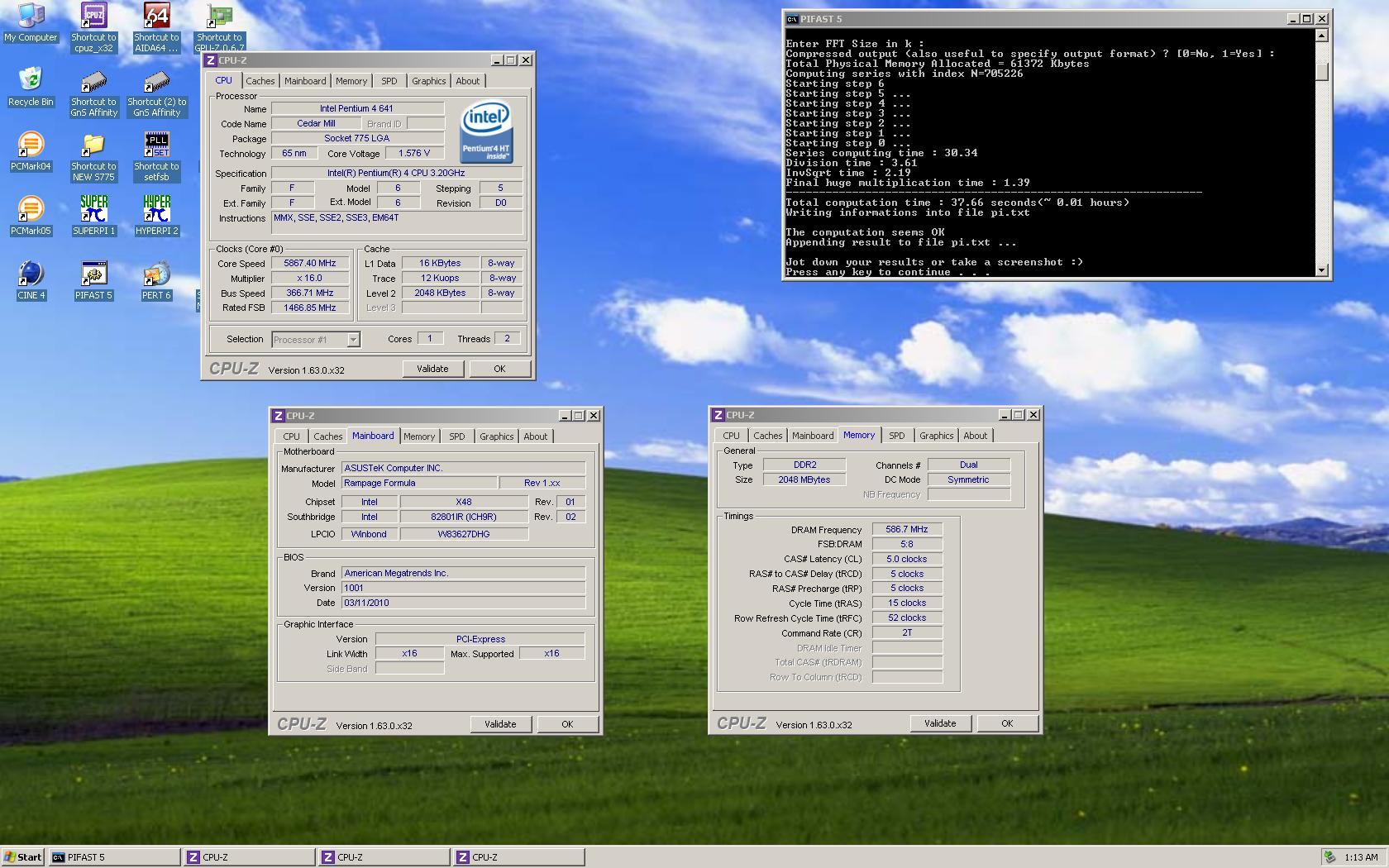Click the Core Voltage 1.576 V field

[413, 154]
